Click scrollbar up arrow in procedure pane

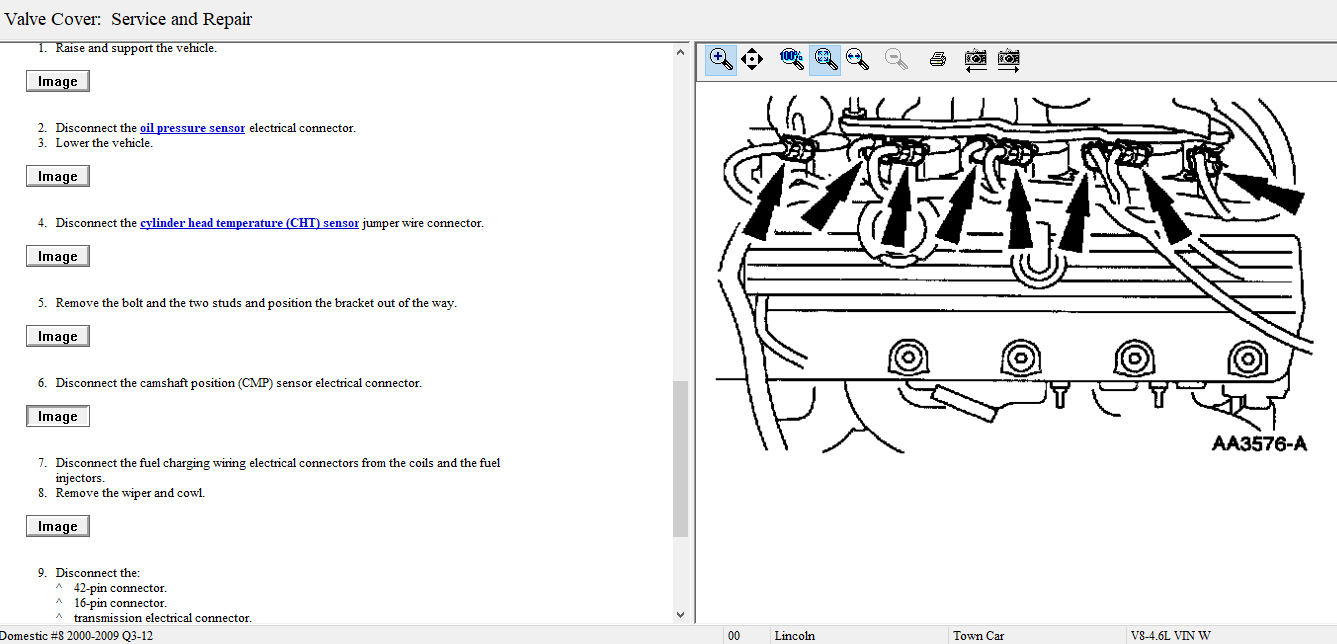click(681, 52)
